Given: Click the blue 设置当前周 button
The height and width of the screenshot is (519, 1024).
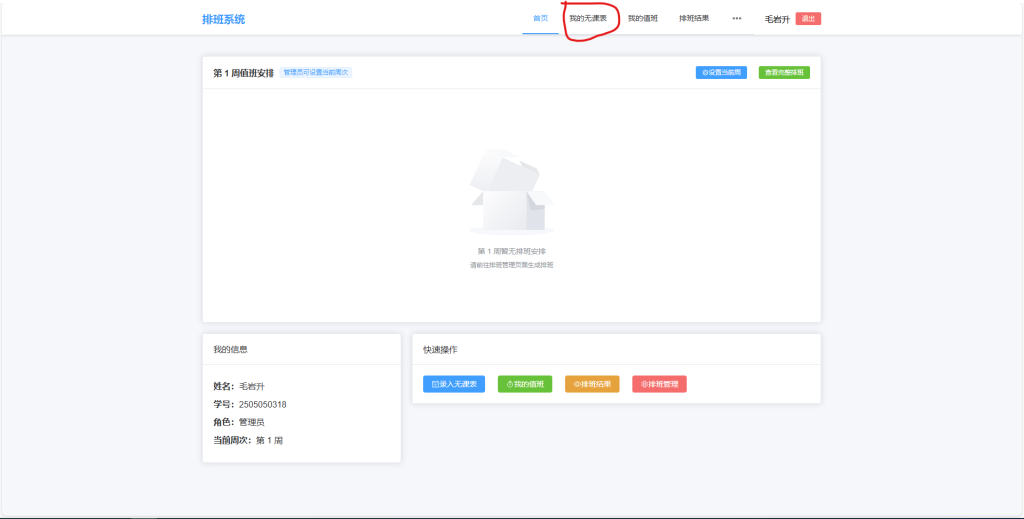Looking at the screenshot, I should [x=721, y=72].
